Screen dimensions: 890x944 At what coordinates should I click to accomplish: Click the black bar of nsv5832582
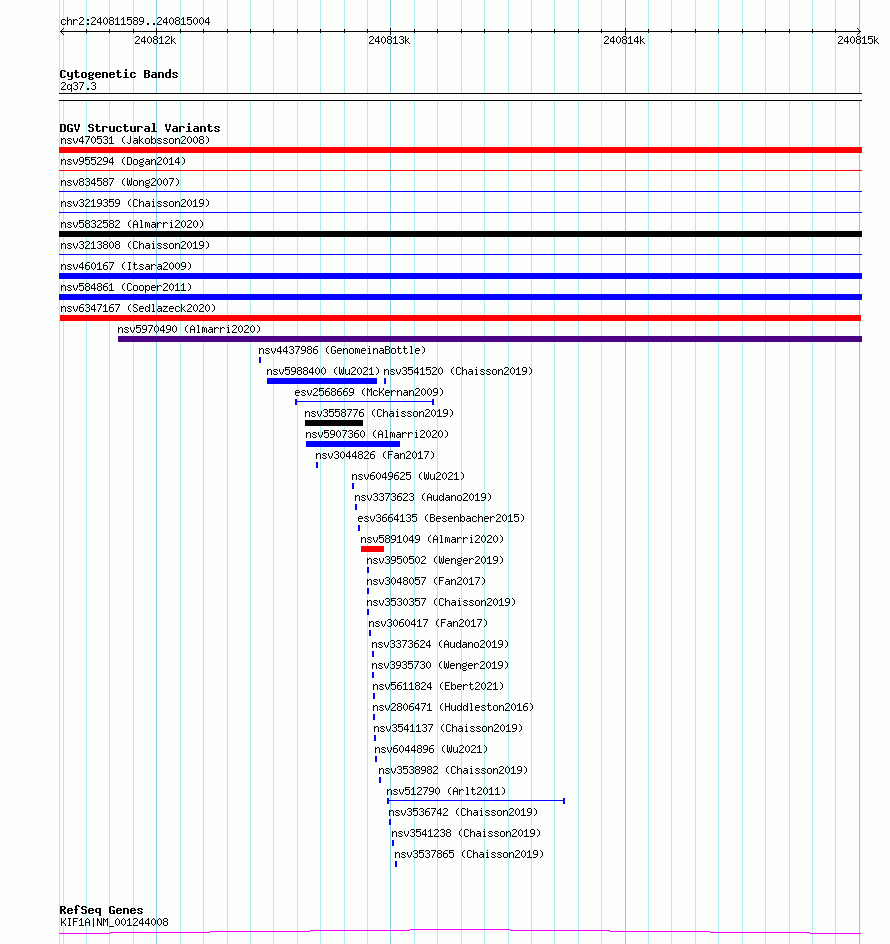click(x=460, y=234)
